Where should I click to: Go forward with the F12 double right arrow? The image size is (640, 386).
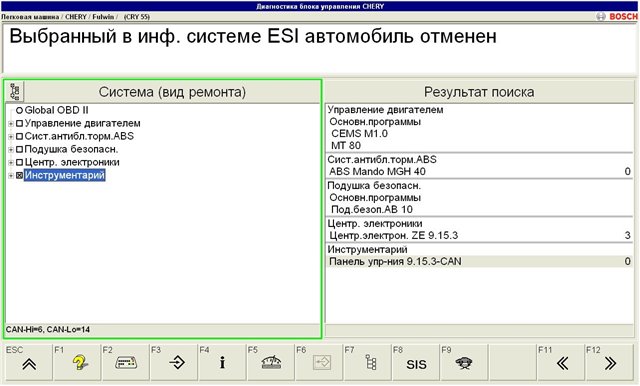click(x=609, y=362)
